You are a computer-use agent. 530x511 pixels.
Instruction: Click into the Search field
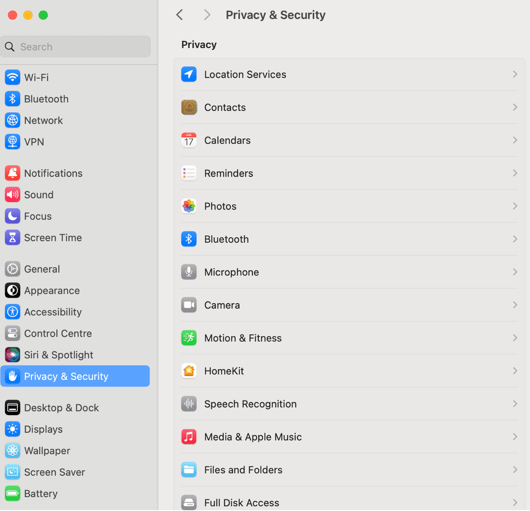click(76, 47)
